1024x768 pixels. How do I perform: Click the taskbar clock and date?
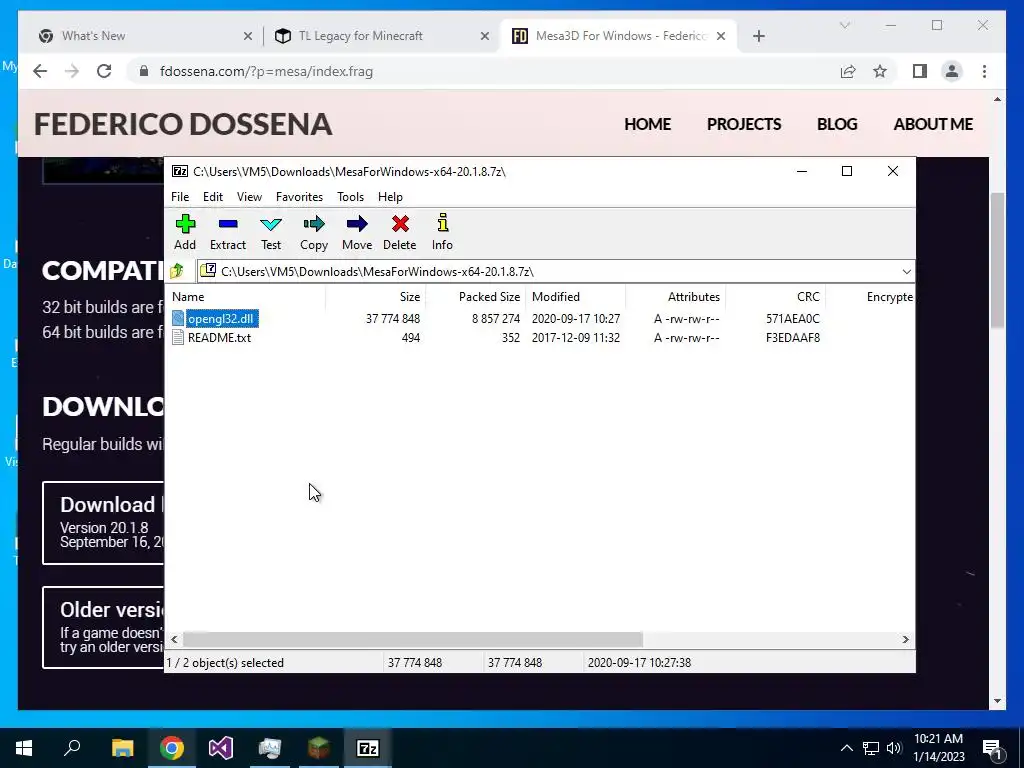coord(938,748)
